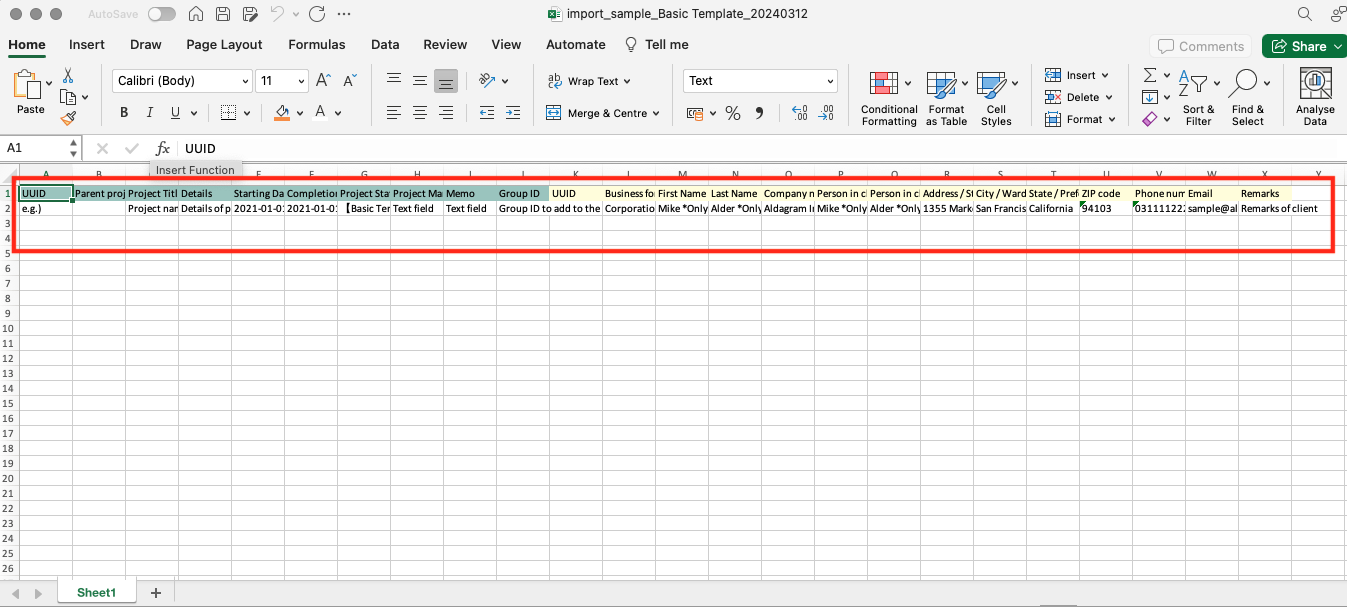Image resolution: width=1347 pixels, height=607 pixels.
Task: Toggle bold formatting
Action: 123,112
